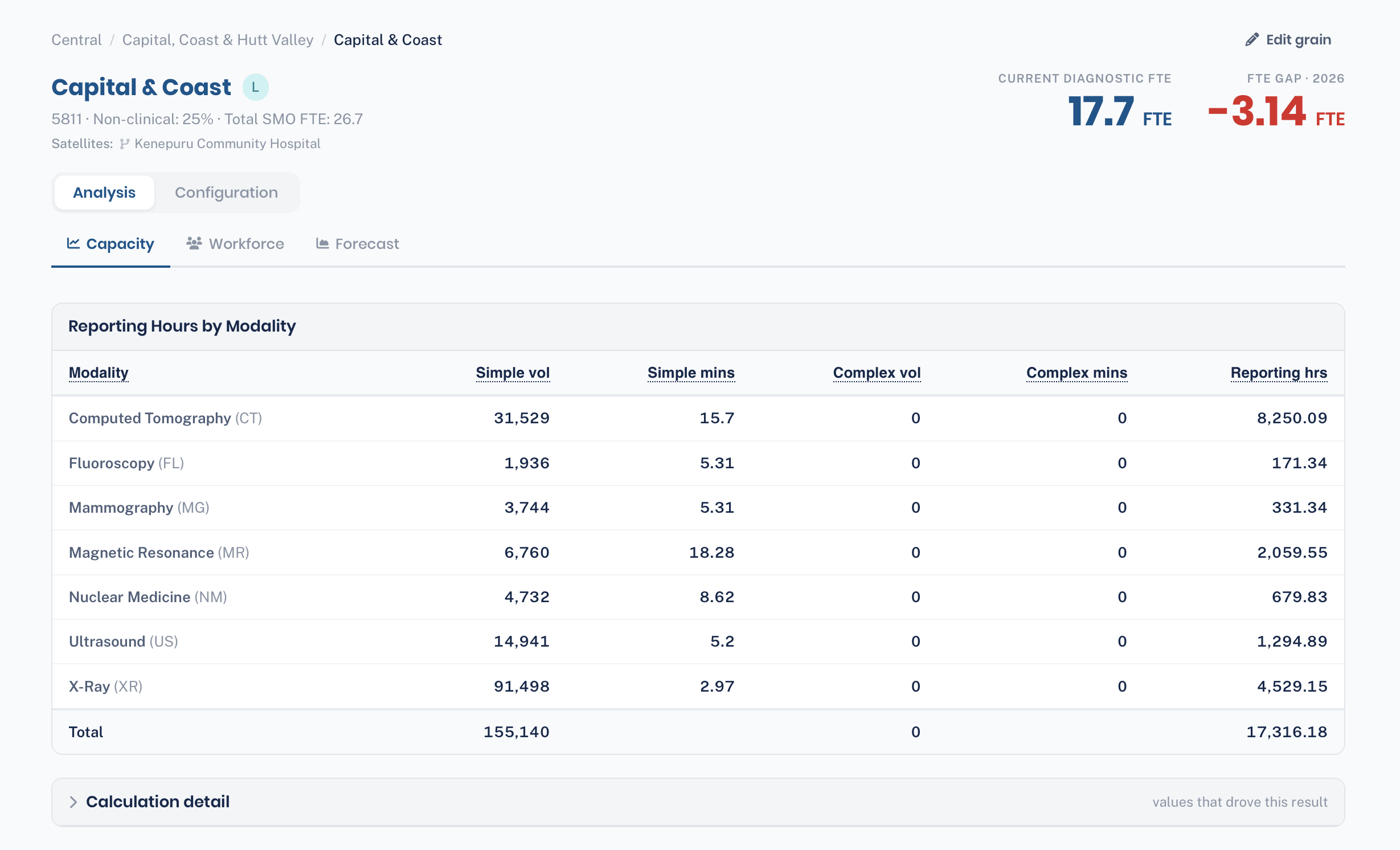
Task: Select the Mammography (MG) row label
Action: (139, 508)
